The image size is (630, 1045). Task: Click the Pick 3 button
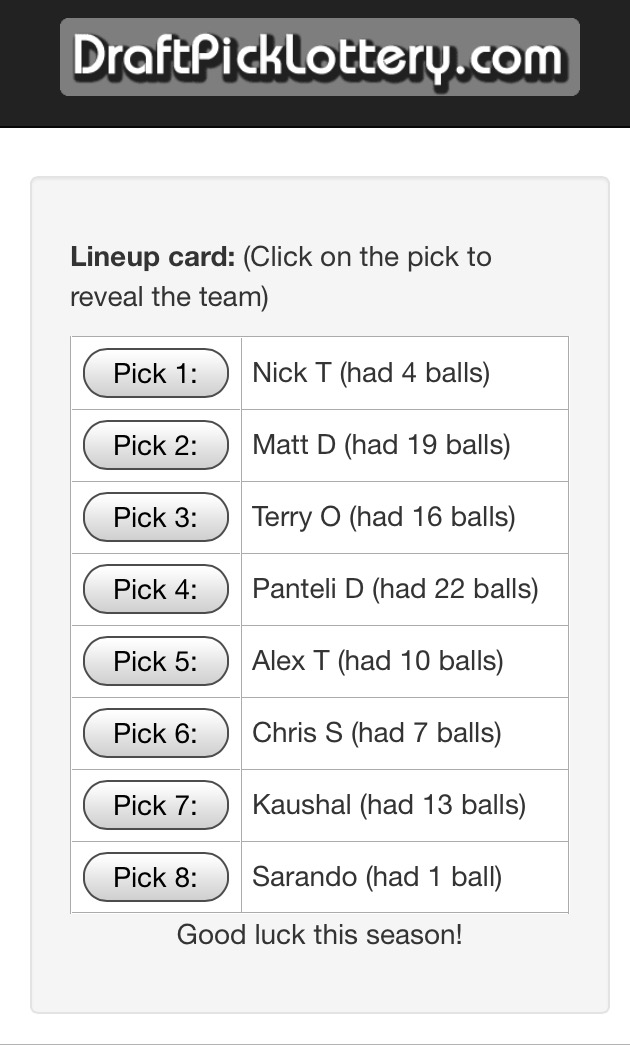pyautogui.click(x=156, y=517)
